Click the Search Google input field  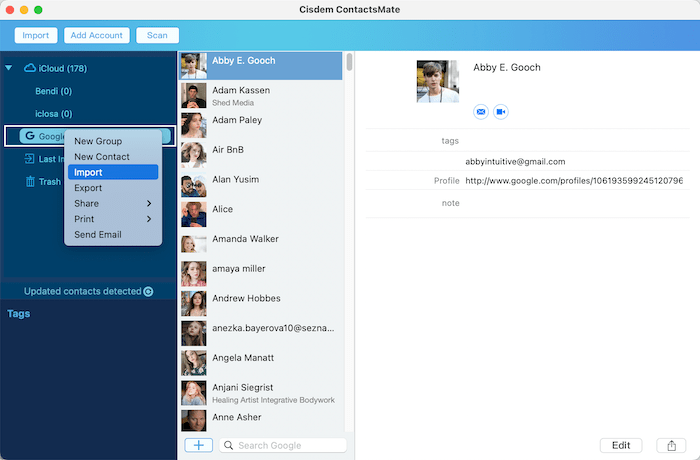[283, 445]
